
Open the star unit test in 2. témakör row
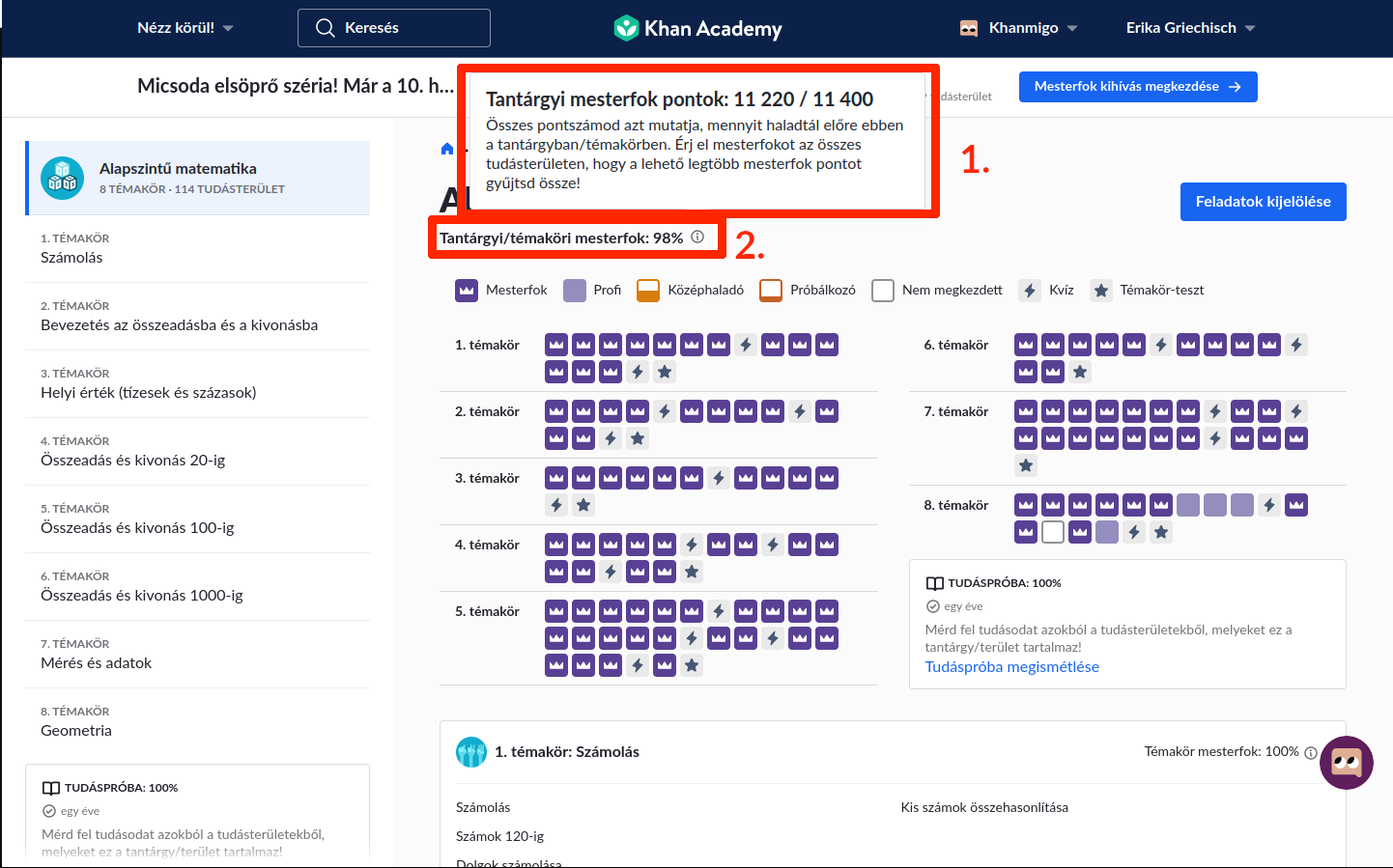tap(638, 438)
